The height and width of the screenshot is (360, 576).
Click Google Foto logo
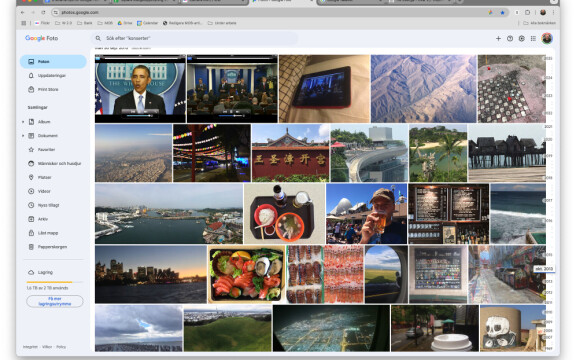tap(42, 38)
